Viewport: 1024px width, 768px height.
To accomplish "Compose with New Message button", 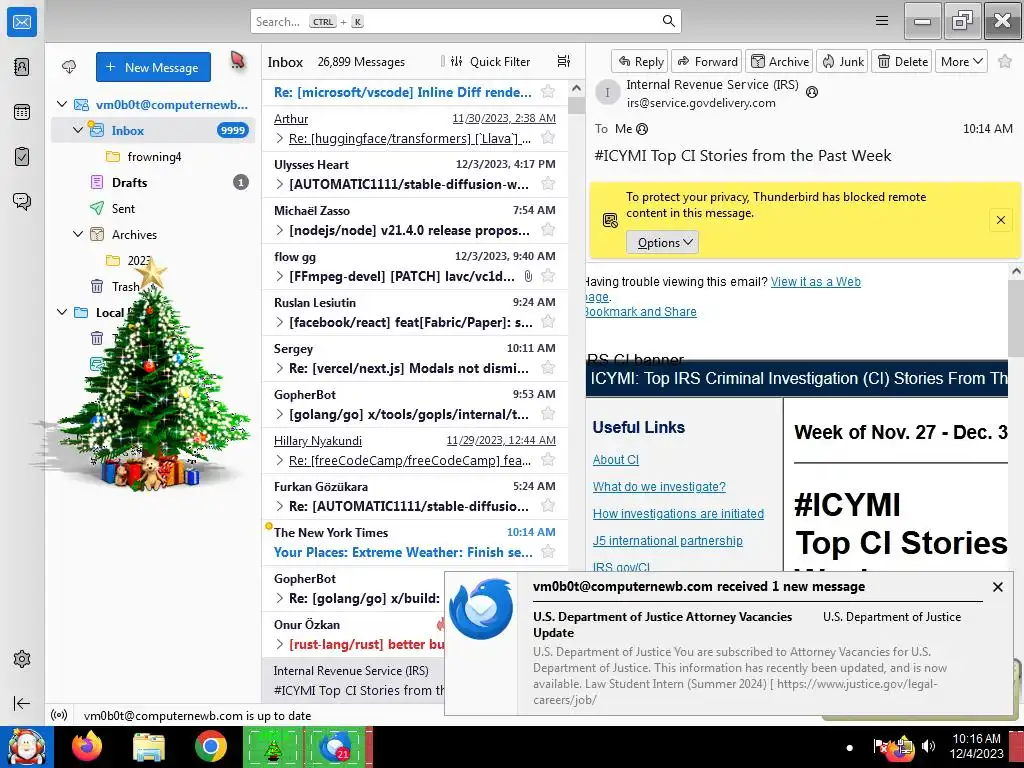I will tap(153, 67).
